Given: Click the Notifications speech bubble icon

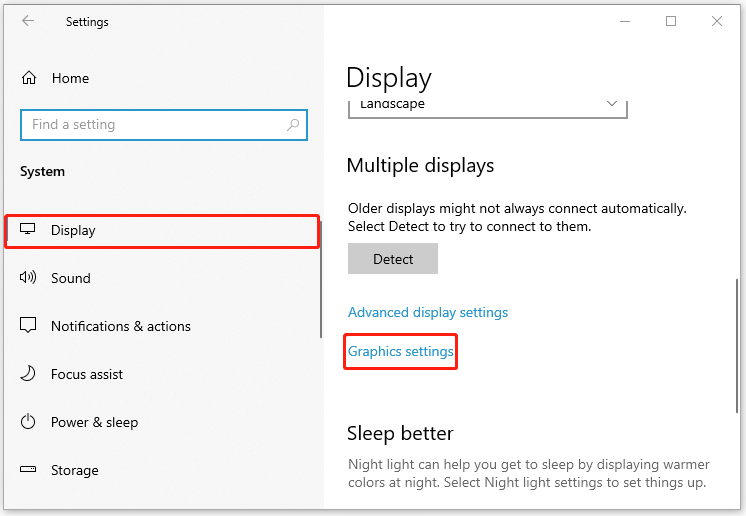Looking at the screenshot, I should pos(28,325).
